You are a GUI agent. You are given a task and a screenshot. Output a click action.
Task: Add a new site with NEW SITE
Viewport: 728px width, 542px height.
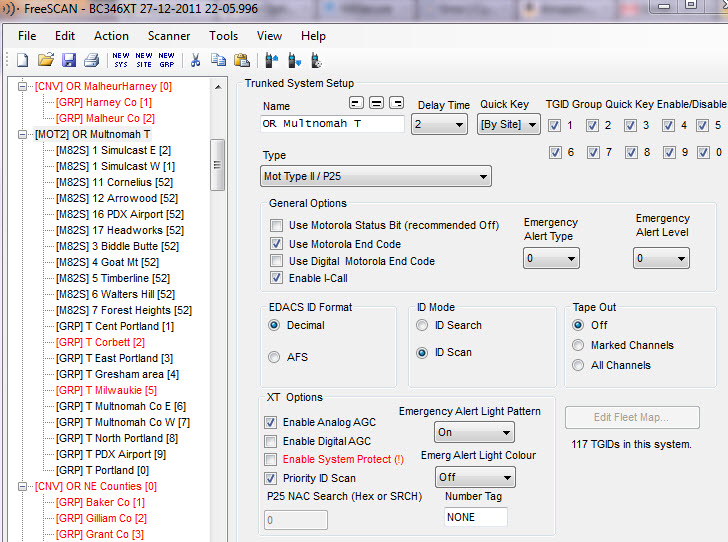(x=144, y=60)
